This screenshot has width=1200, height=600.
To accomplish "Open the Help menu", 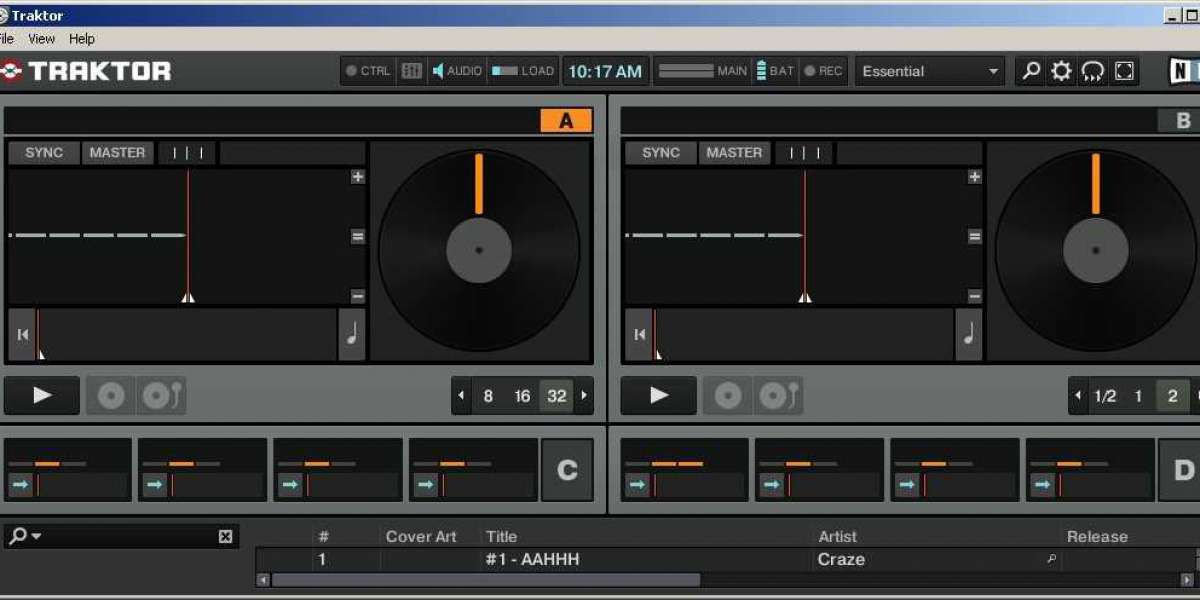I will coord(82,39).
